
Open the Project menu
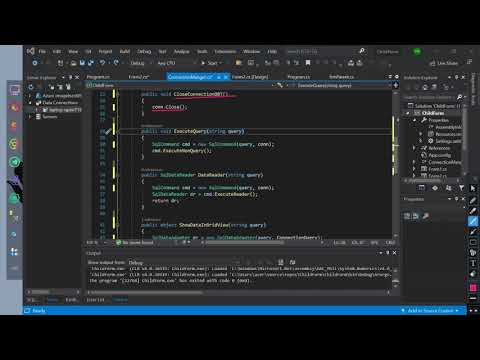coord(105,51)
